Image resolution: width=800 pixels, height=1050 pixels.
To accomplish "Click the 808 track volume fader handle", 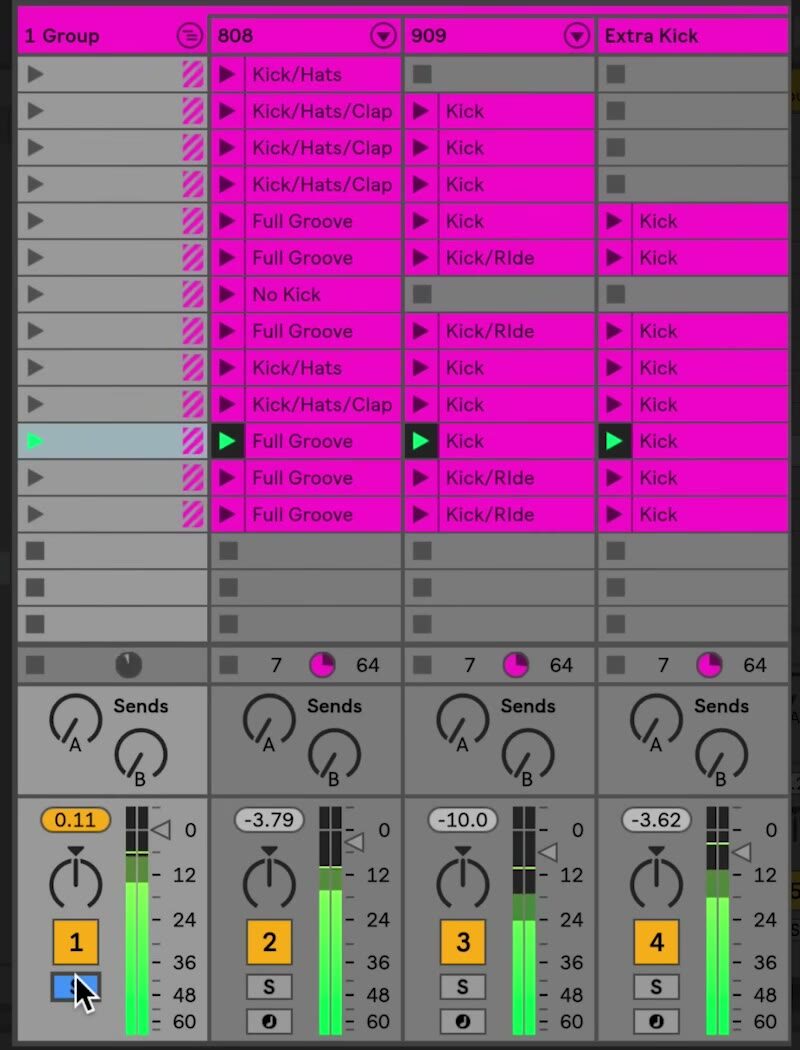I will [355, 842].
